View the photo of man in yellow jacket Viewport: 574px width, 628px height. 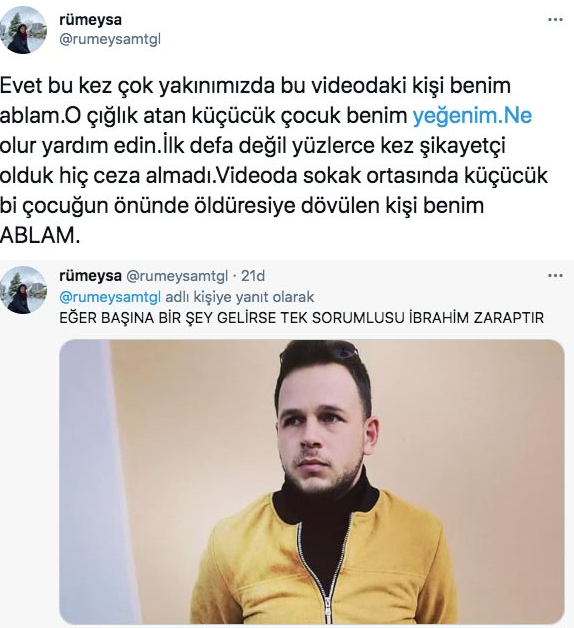coord(312,482)
